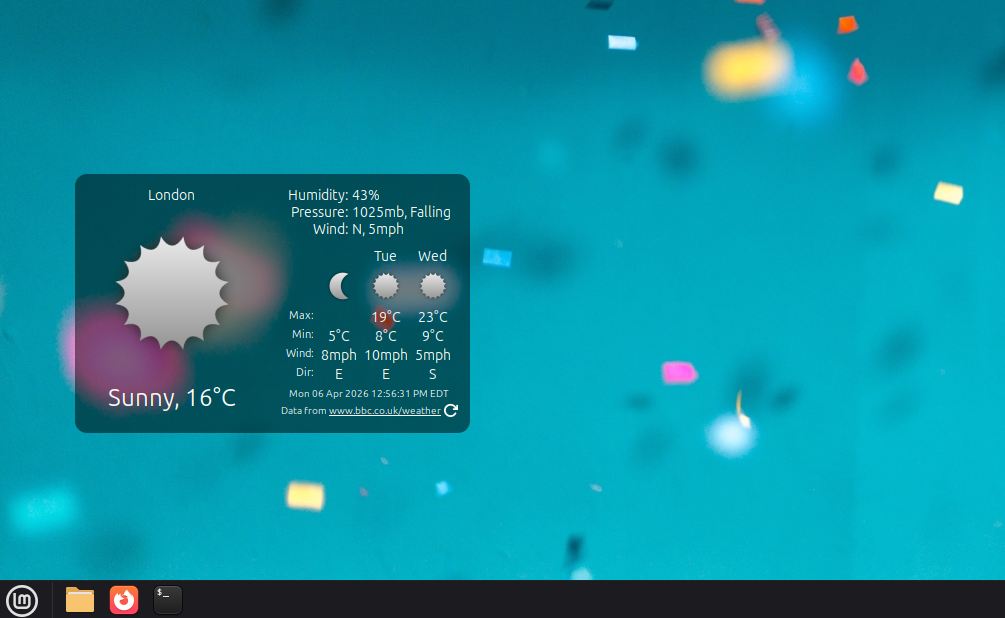Click the Humidity: 43% reading

(333, 195)
